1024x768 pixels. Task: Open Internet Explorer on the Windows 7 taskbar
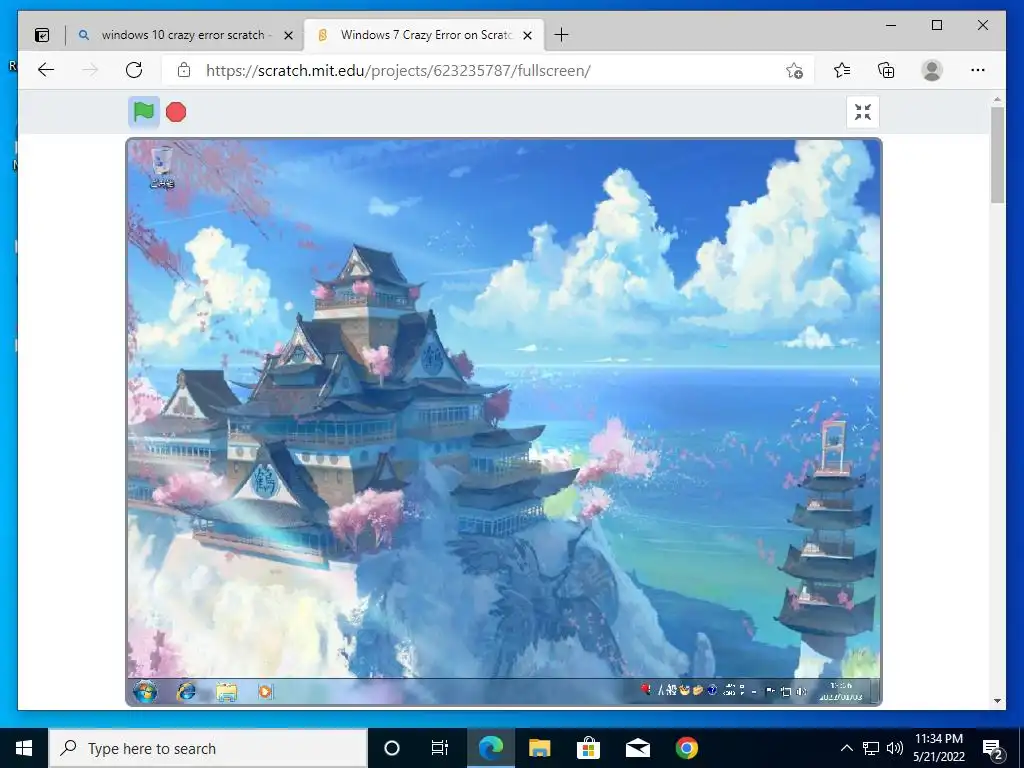pyautogui.click(x=186, y=691)
